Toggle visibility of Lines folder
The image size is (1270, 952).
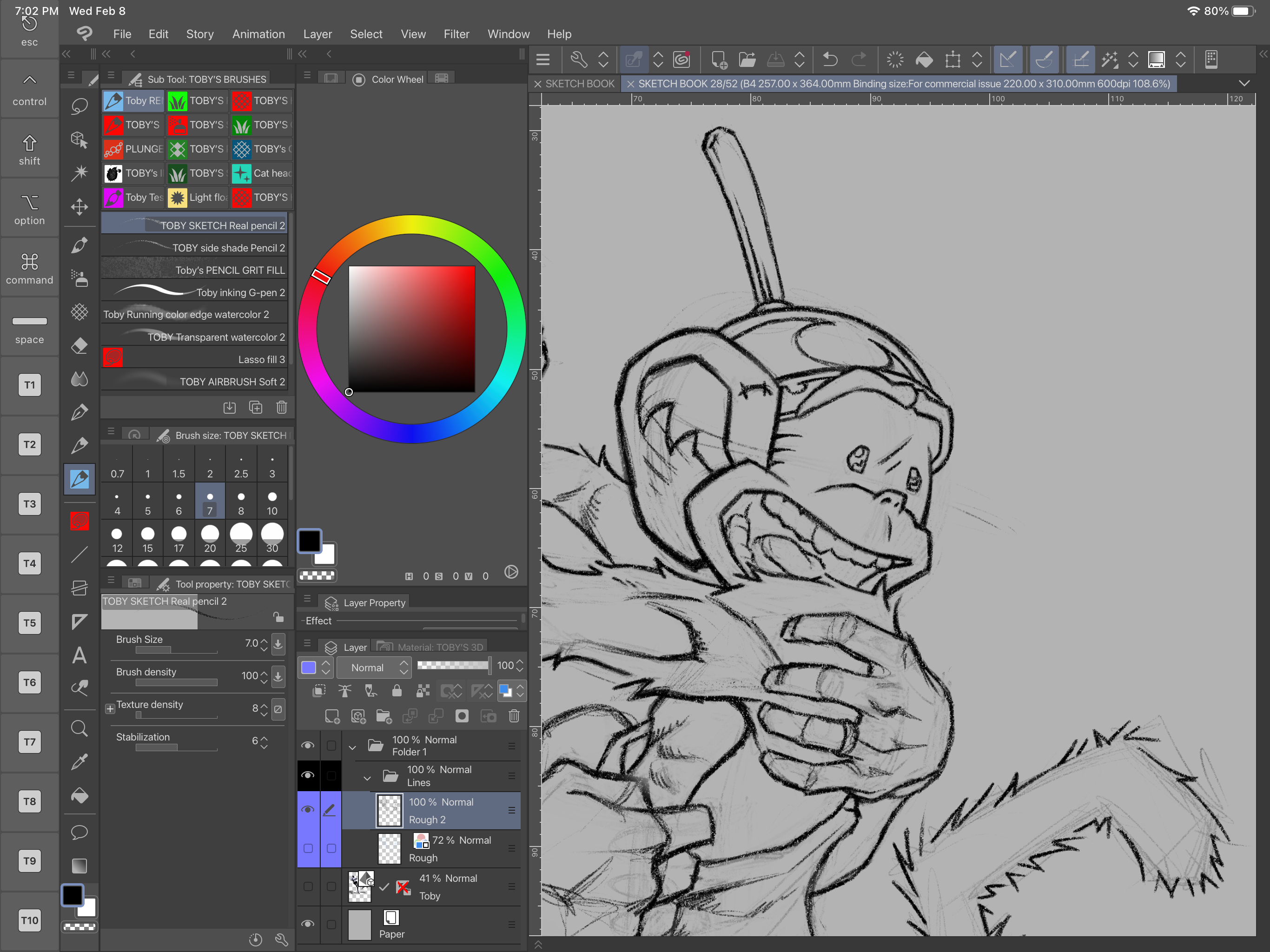click(x=308, y=775)
